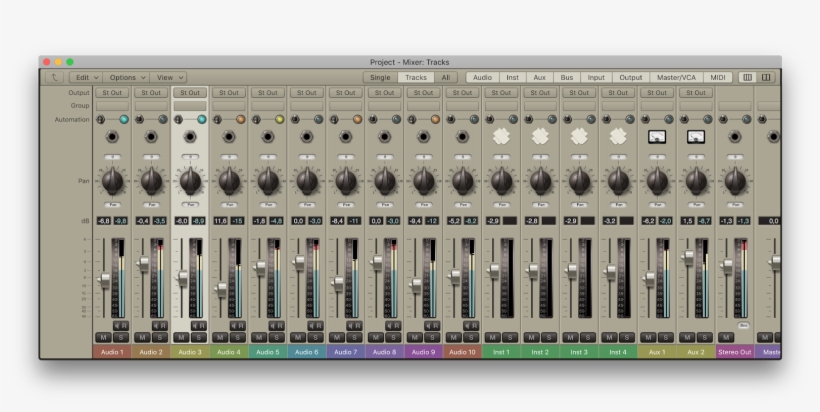The width and height of the screenshot is (820, 412).
Task: Switch mixer to Single view
Action: pos(380,77)
